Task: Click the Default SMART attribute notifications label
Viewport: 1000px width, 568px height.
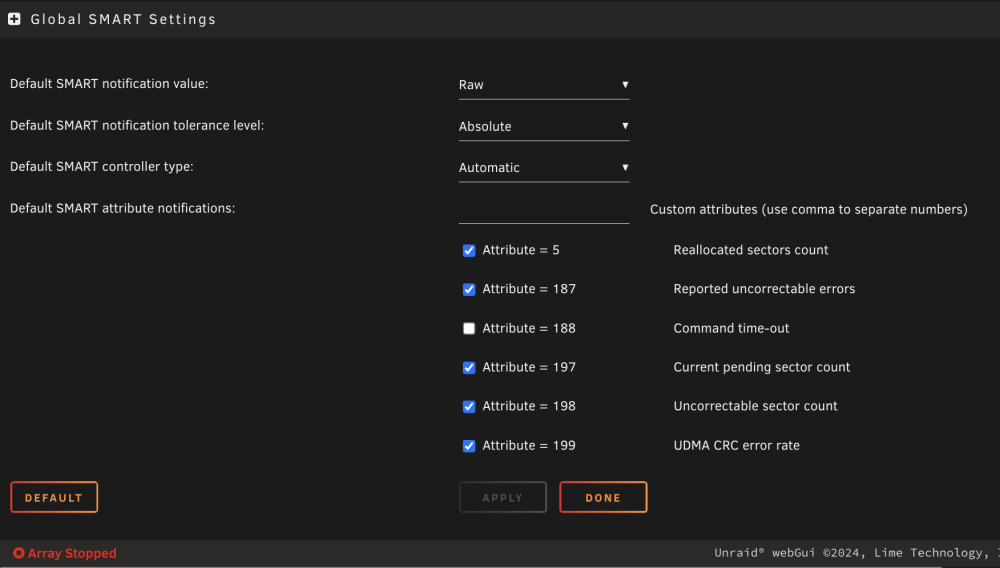Action: (122, 208)
